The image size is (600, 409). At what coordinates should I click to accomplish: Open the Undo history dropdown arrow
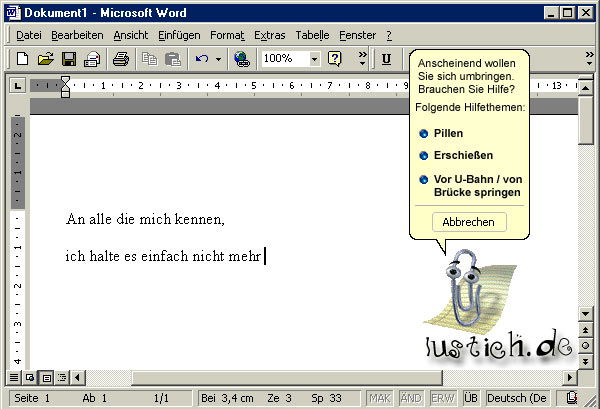(x=218, y=59)
